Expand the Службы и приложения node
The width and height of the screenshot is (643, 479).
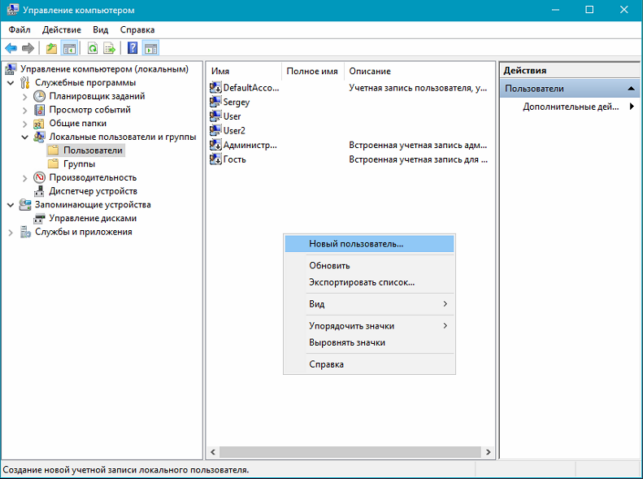click(11, 233)
